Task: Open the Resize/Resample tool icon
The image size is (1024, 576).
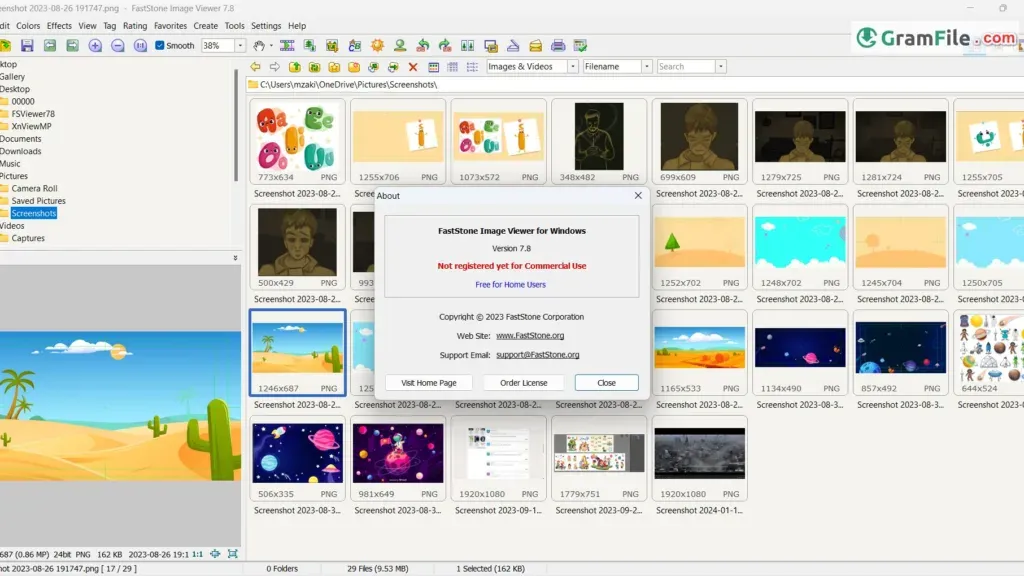Action: click(x=310, y=46)
